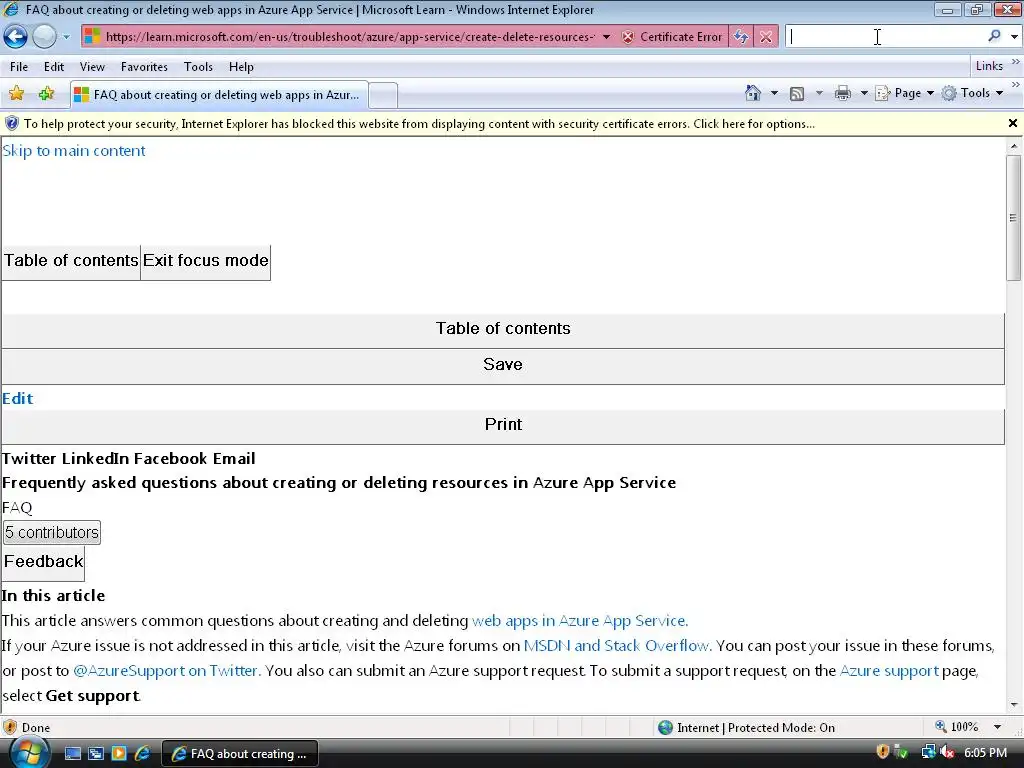Click the information bar security message
This screenshot has width=1024, height=768.
[x=419, y=123]
